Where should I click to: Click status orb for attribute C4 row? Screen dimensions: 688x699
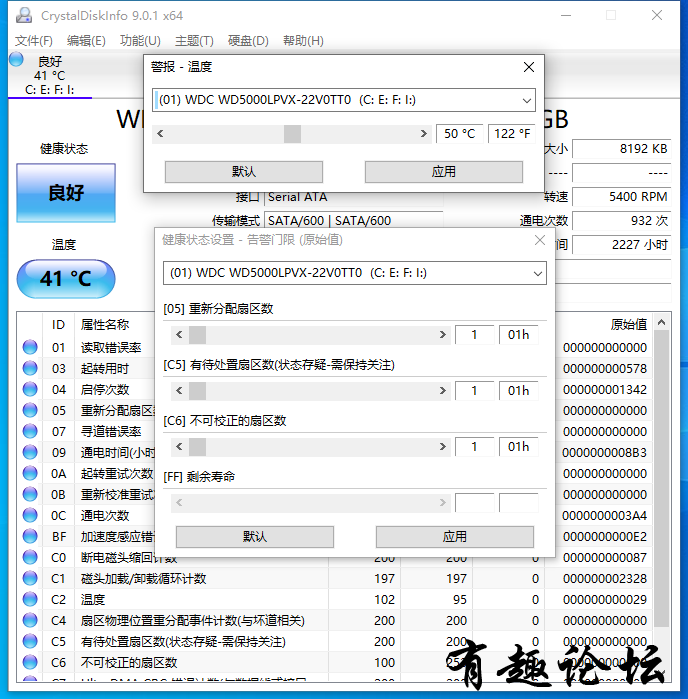30,620
